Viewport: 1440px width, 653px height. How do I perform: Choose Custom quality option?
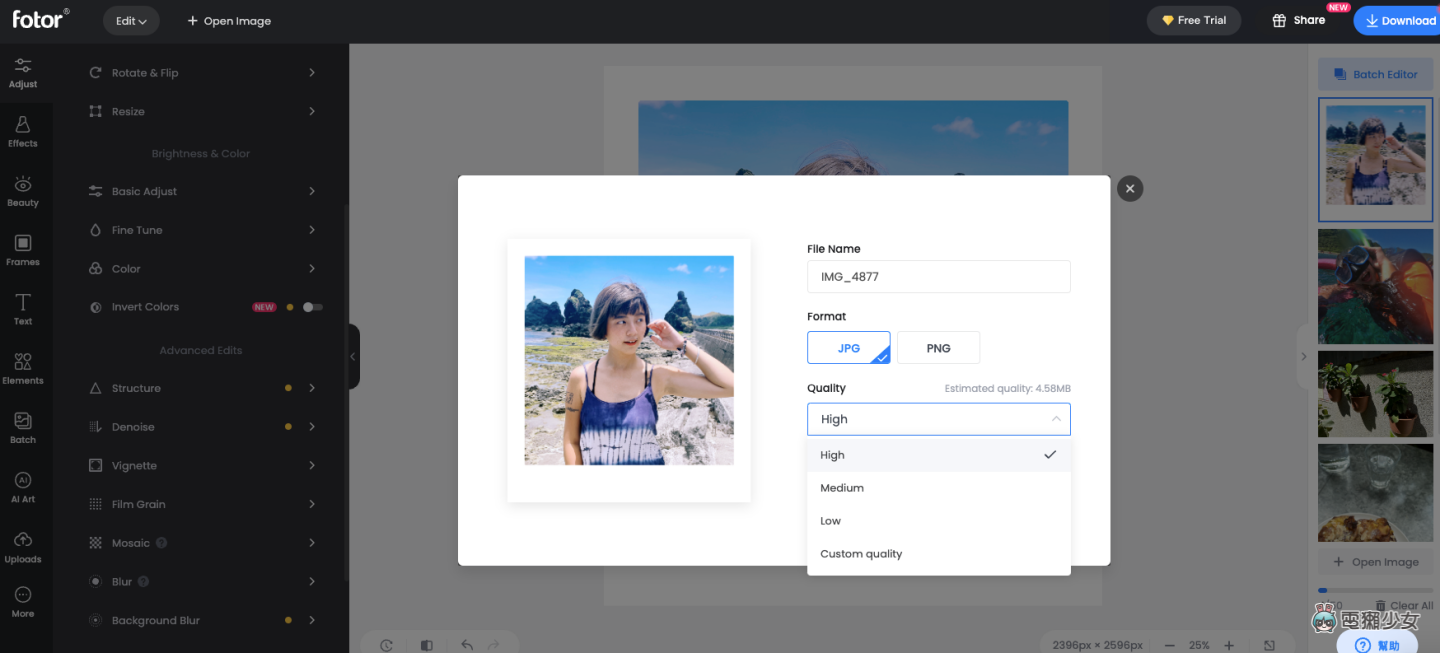point(938,554)
